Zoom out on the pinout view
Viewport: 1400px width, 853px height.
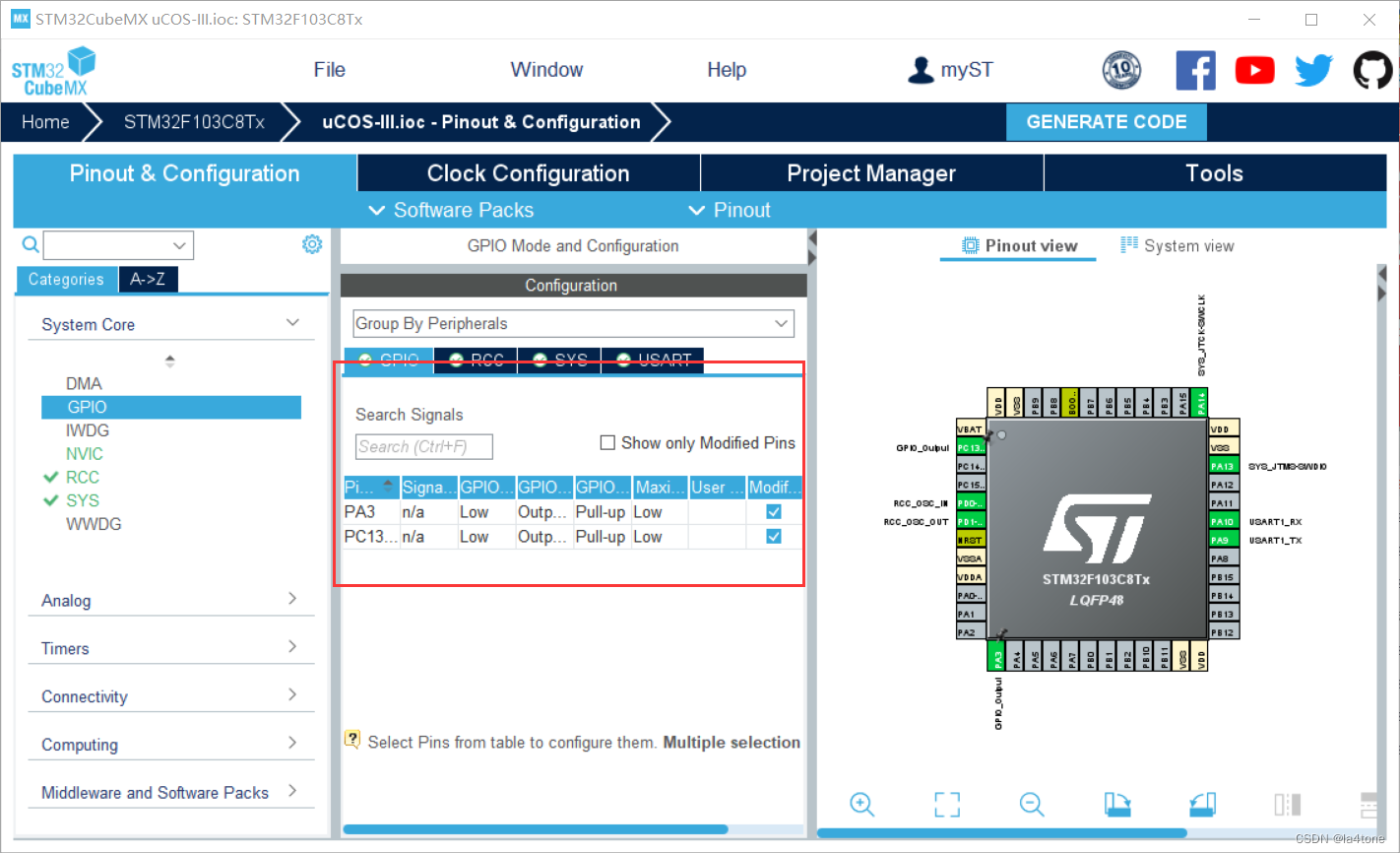coord(1031,805)
